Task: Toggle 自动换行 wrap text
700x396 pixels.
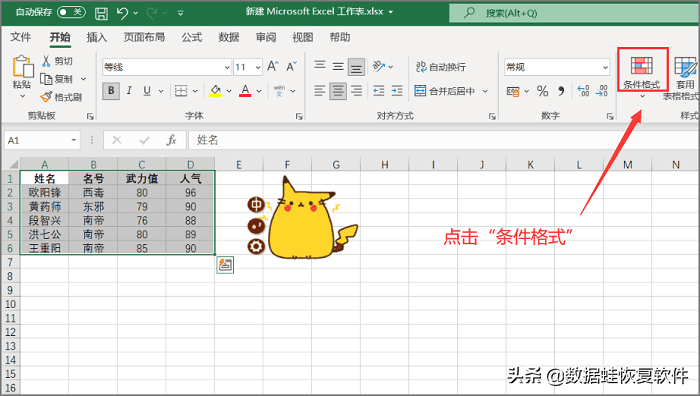Action: pyautogui.click(x=441, y=67)
